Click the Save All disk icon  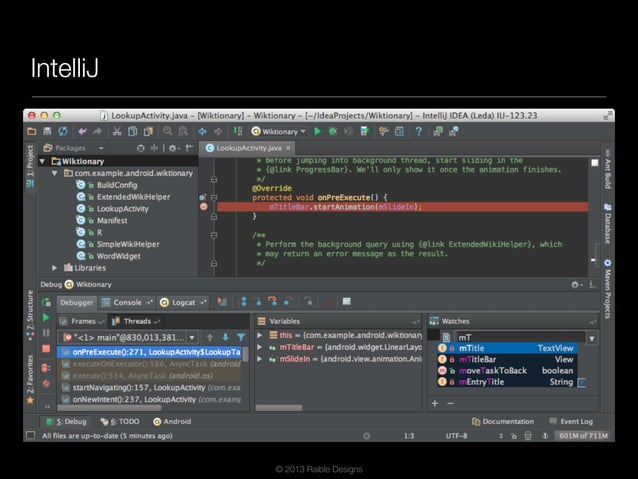(x=47, y=131)
